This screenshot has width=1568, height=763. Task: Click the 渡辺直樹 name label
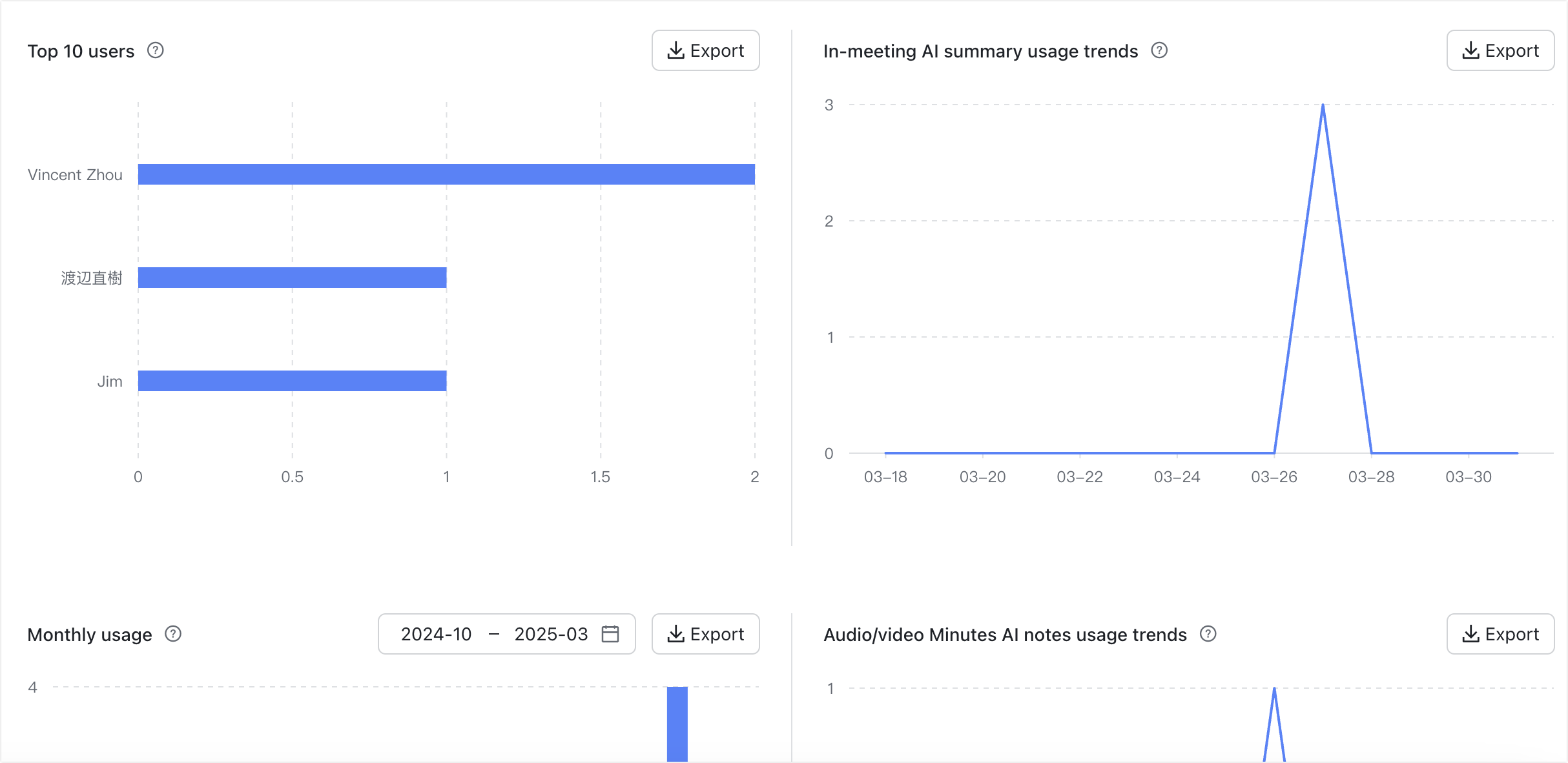click(x=92, y=278)
